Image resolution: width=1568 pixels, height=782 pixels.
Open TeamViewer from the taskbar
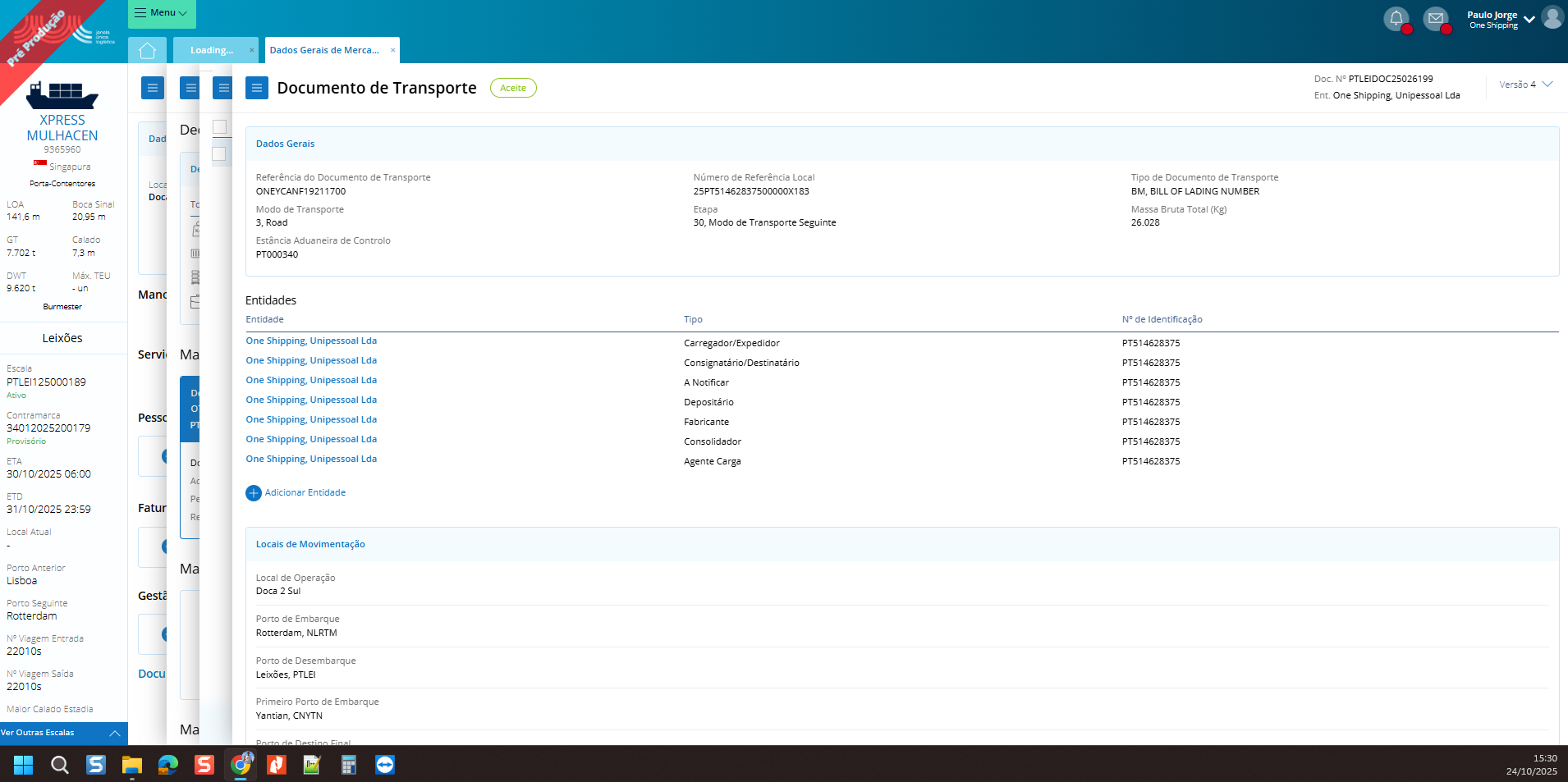coord(385,765)
